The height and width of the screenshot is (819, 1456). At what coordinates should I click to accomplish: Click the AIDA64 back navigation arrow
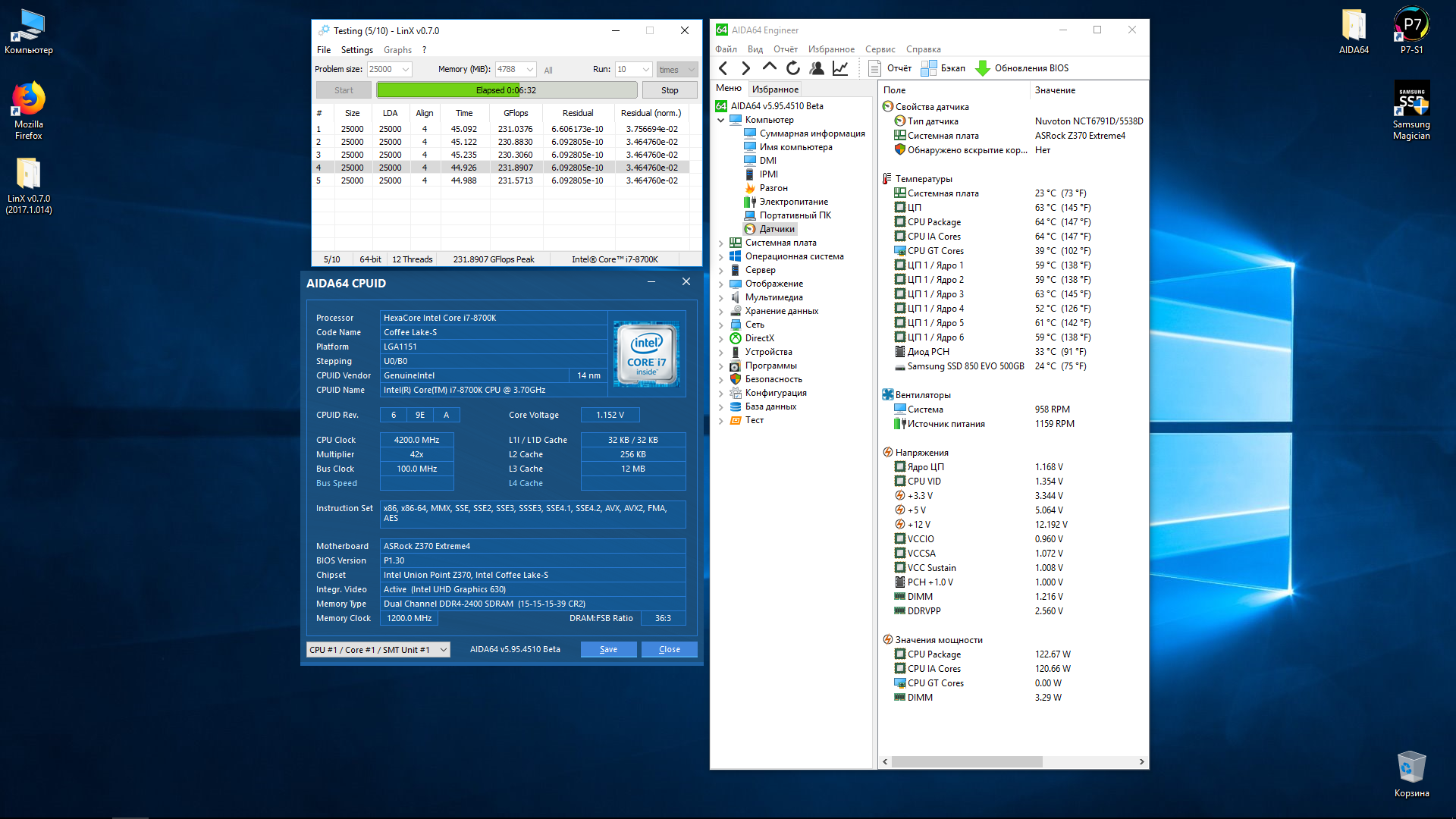(723, 68)
